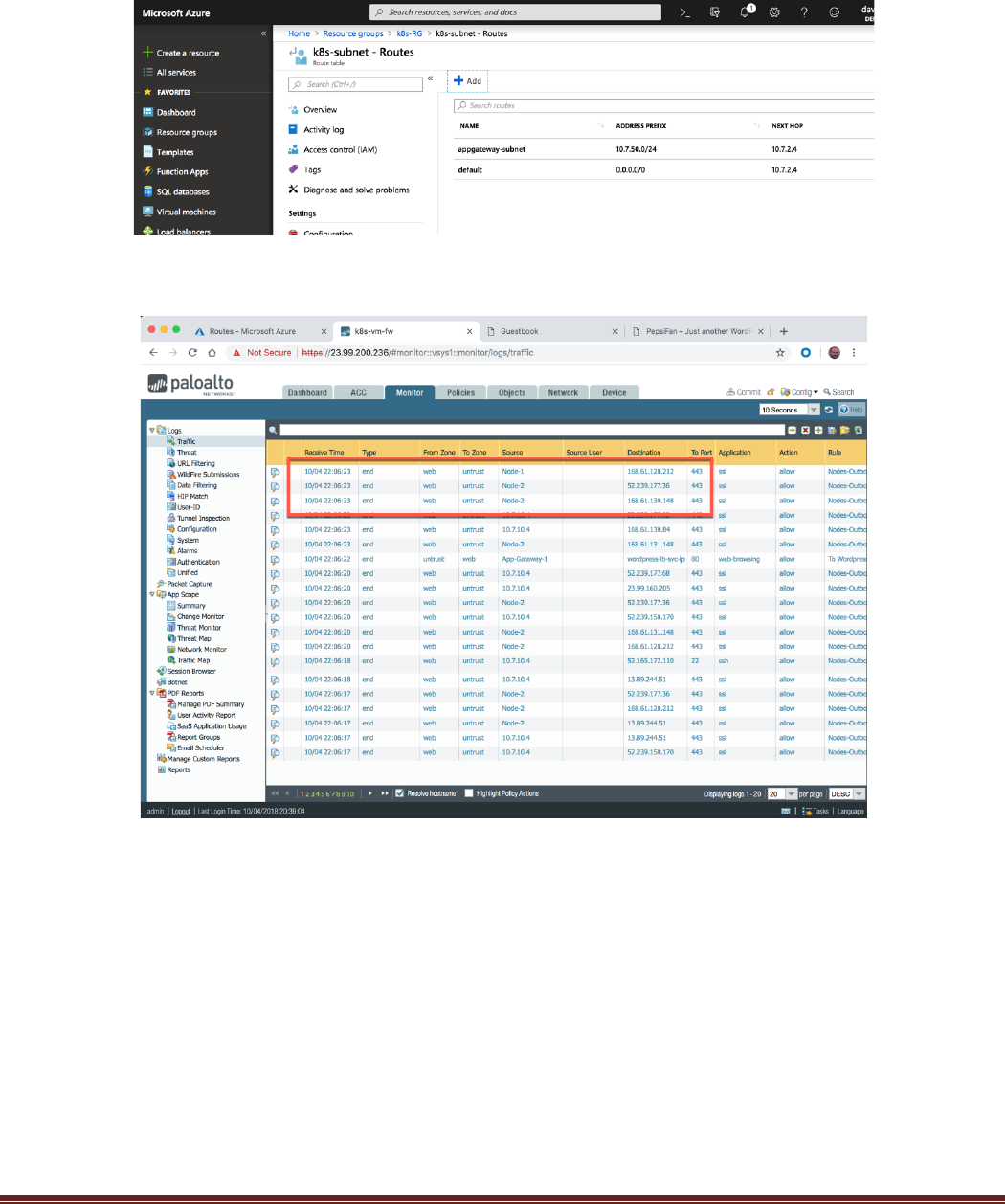1005x1204 pixels.
Task: Click Chrome back arrow
Action: point(153,352)
